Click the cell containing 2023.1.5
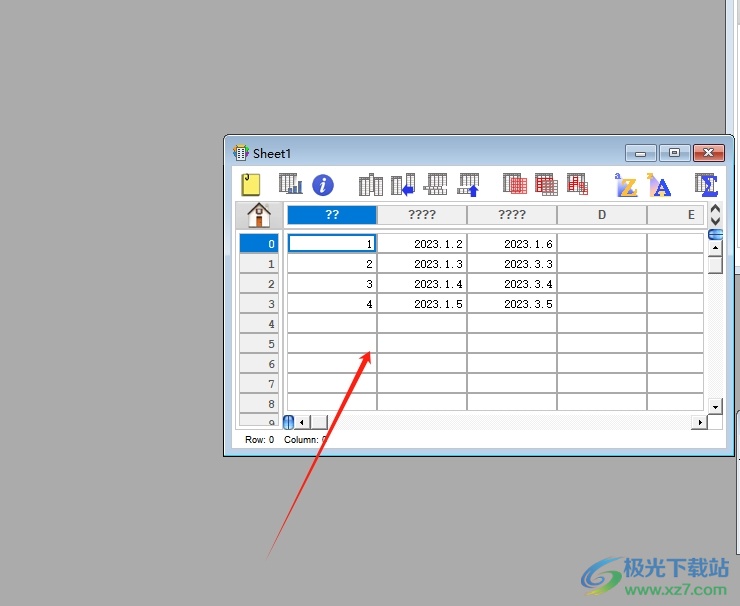The height and width of the screenshot is (606, 740). [x=422, y=304]
